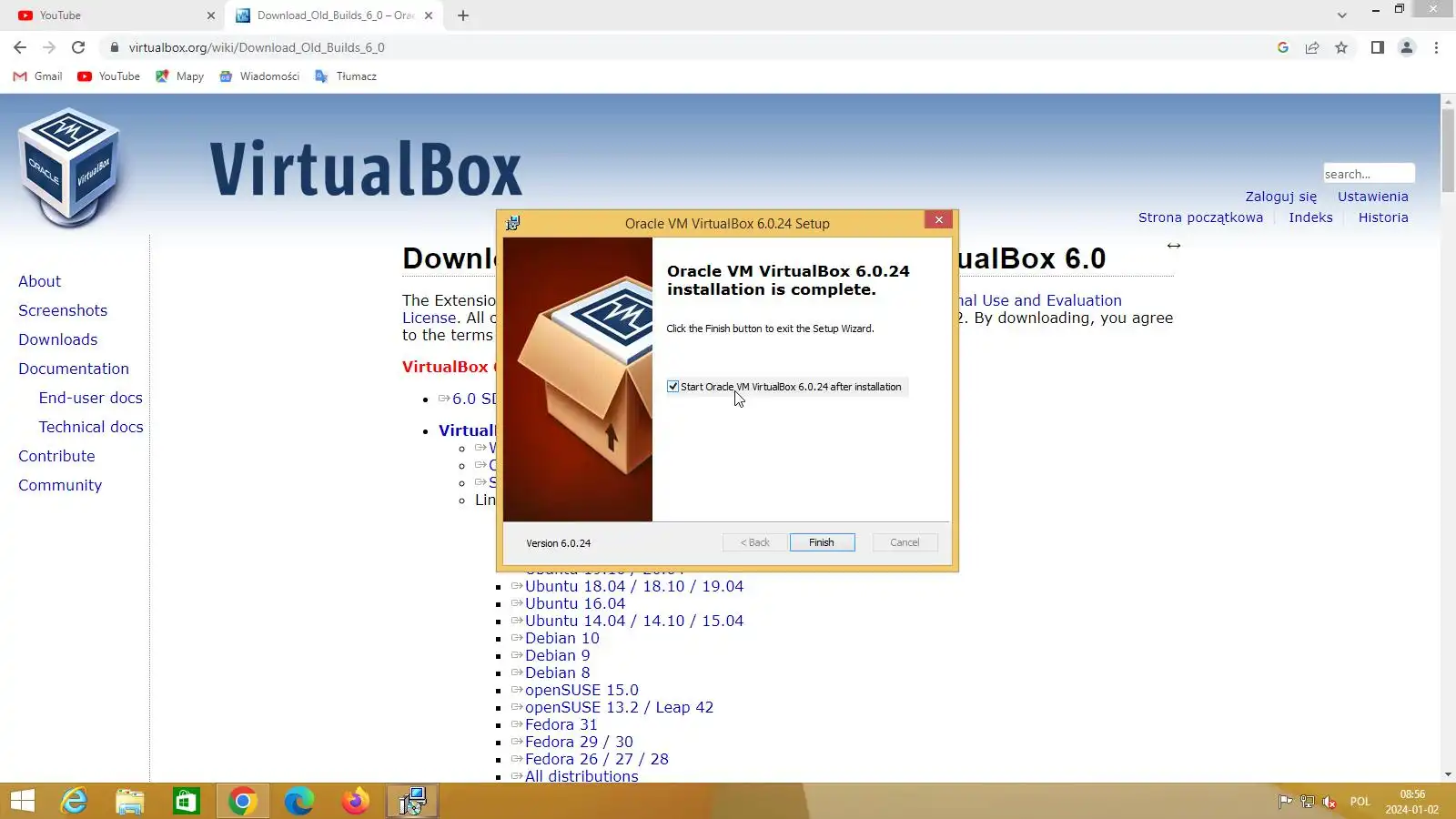Click the Zaloguj się link
This screenshot has width=1456, height=819.
pos(1281,197)
